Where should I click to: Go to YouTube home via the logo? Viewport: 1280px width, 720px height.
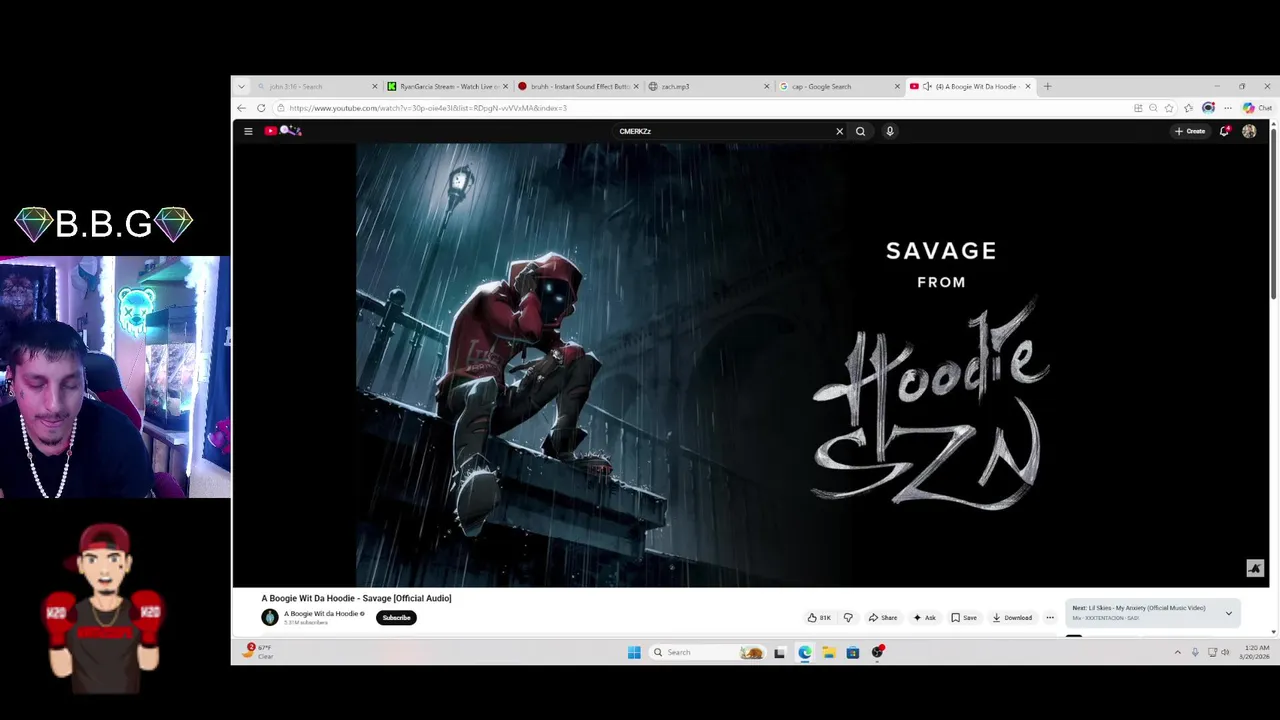283,131
